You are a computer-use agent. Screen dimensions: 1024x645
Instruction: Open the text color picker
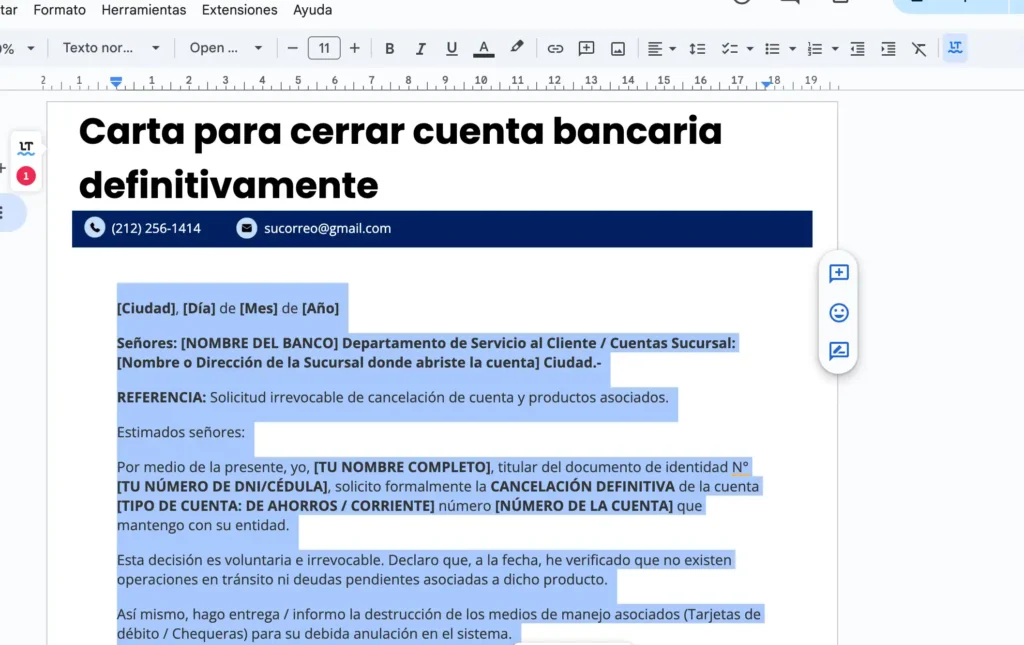[x=484, y=47]
